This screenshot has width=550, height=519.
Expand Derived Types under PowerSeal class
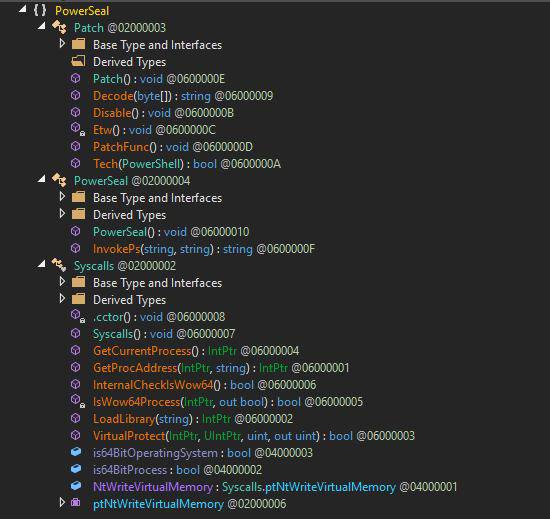(x=62, y=214)
